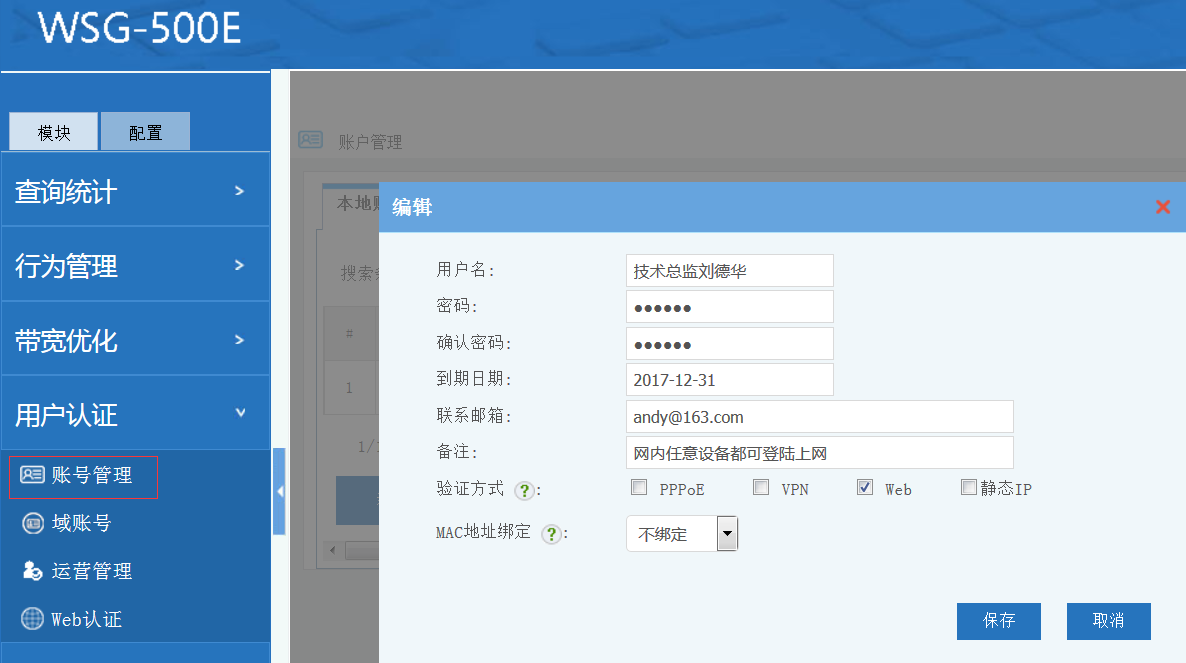The width and height of the screenshot is (1186, 663).
Task: Collapse the sidebar using the splitter arrow
Action: tap(279, 491)
